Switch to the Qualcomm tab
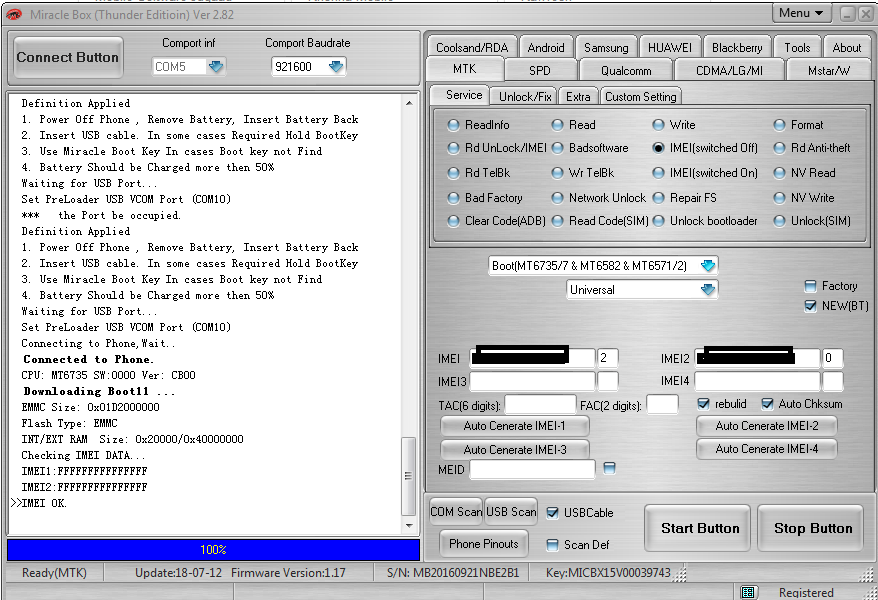878x600 pixels. point(626,71)
